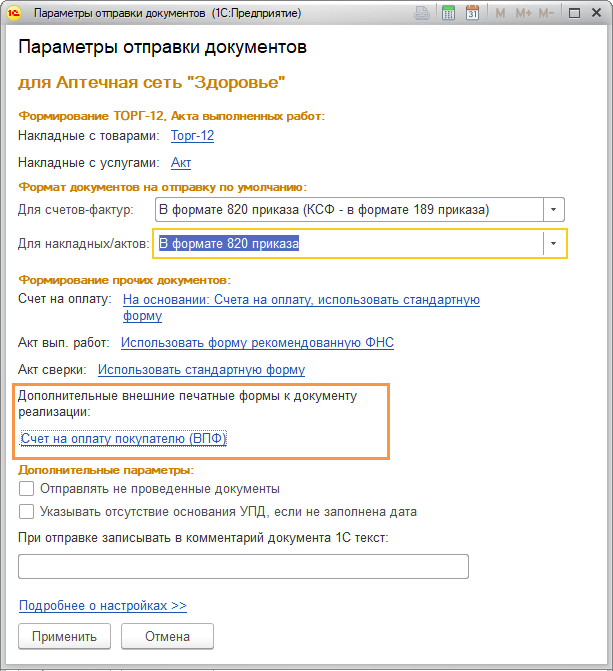613x671 pixels.
Task: Click the Формирование прочих документов heading
Action: pos(125,280)
